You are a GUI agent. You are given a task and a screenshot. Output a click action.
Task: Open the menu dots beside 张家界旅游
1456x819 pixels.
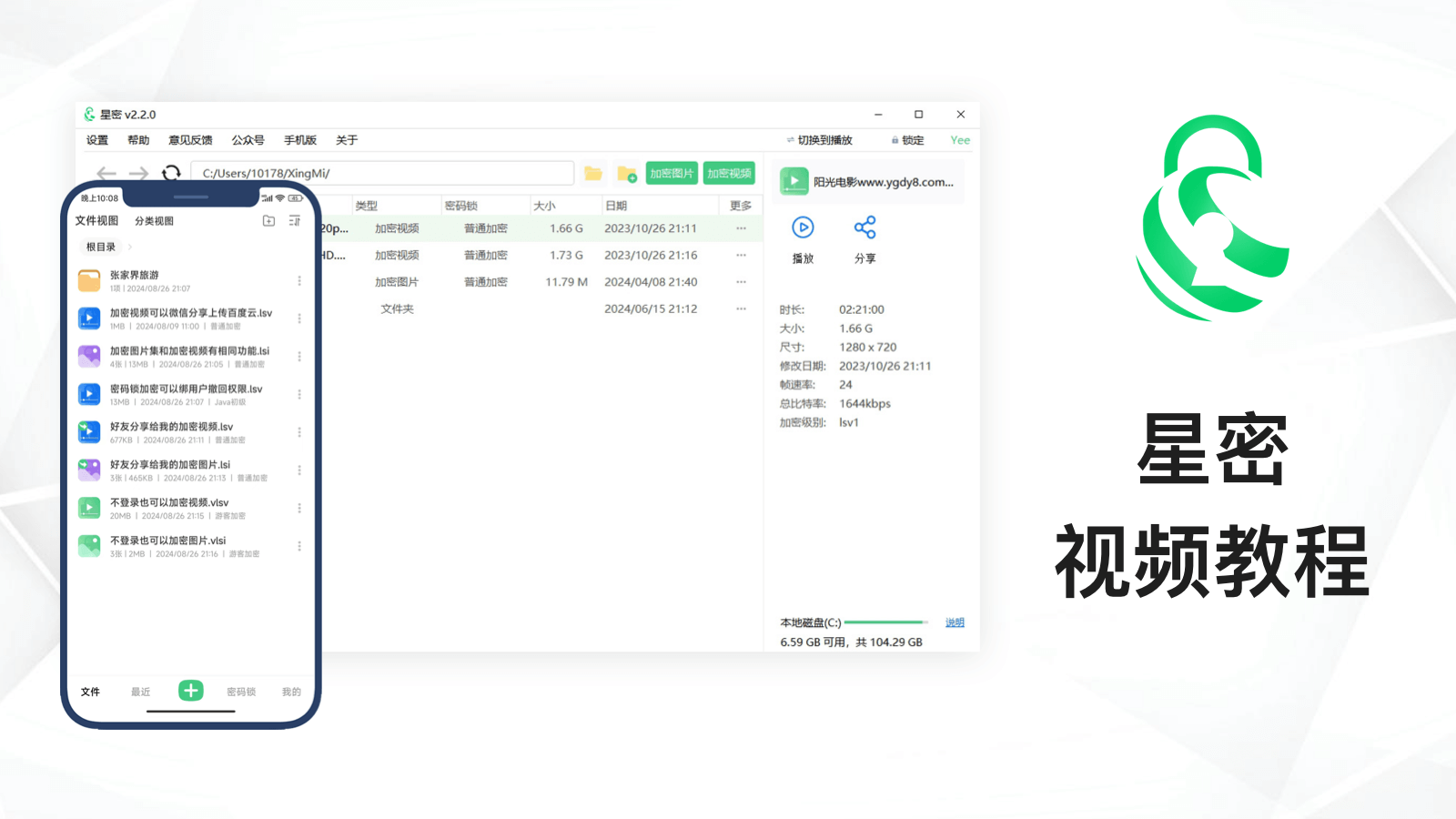[299, 281]
